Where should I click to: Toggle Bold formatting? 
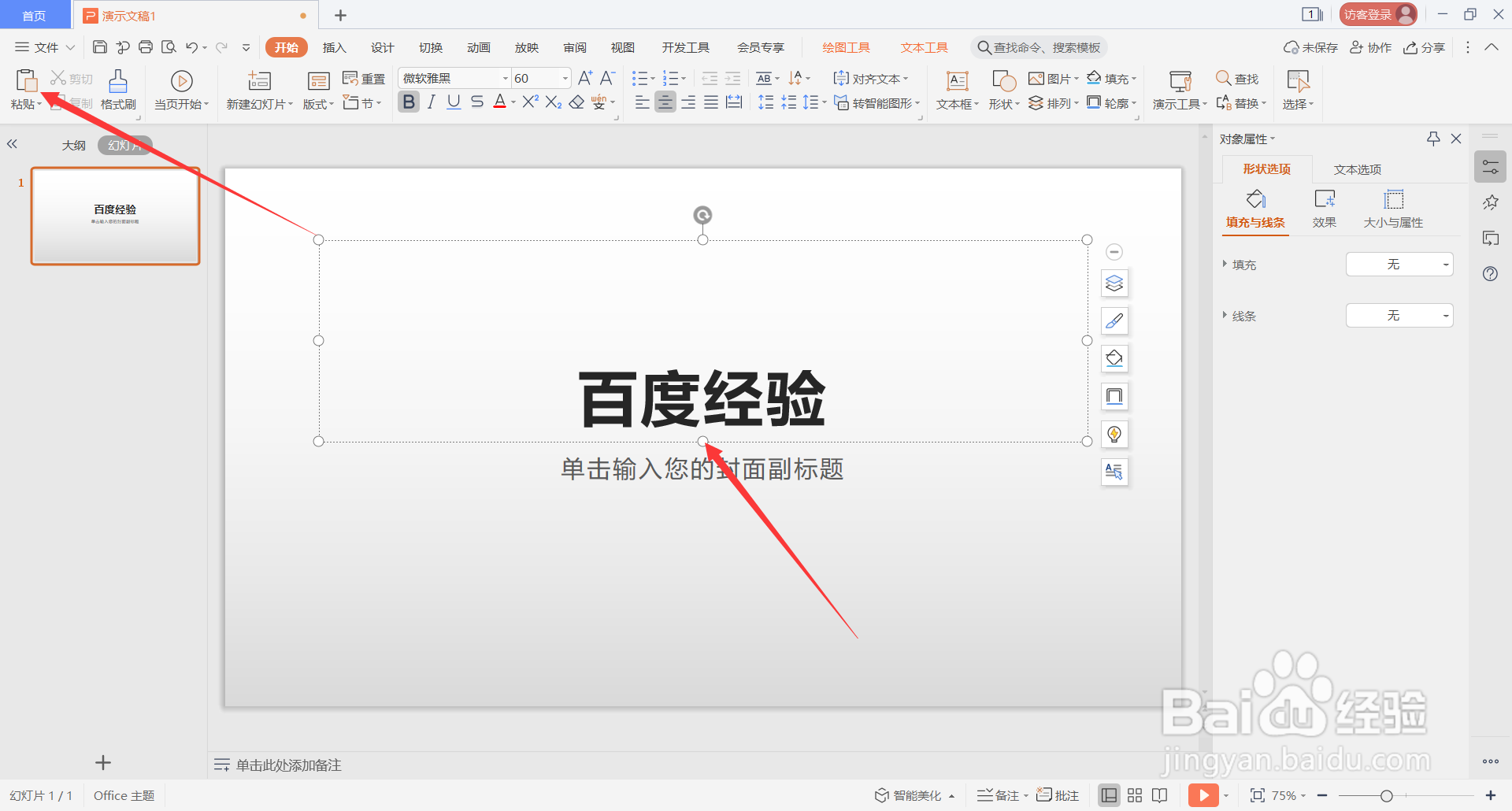pyautogui.click(x=408, y=102)
